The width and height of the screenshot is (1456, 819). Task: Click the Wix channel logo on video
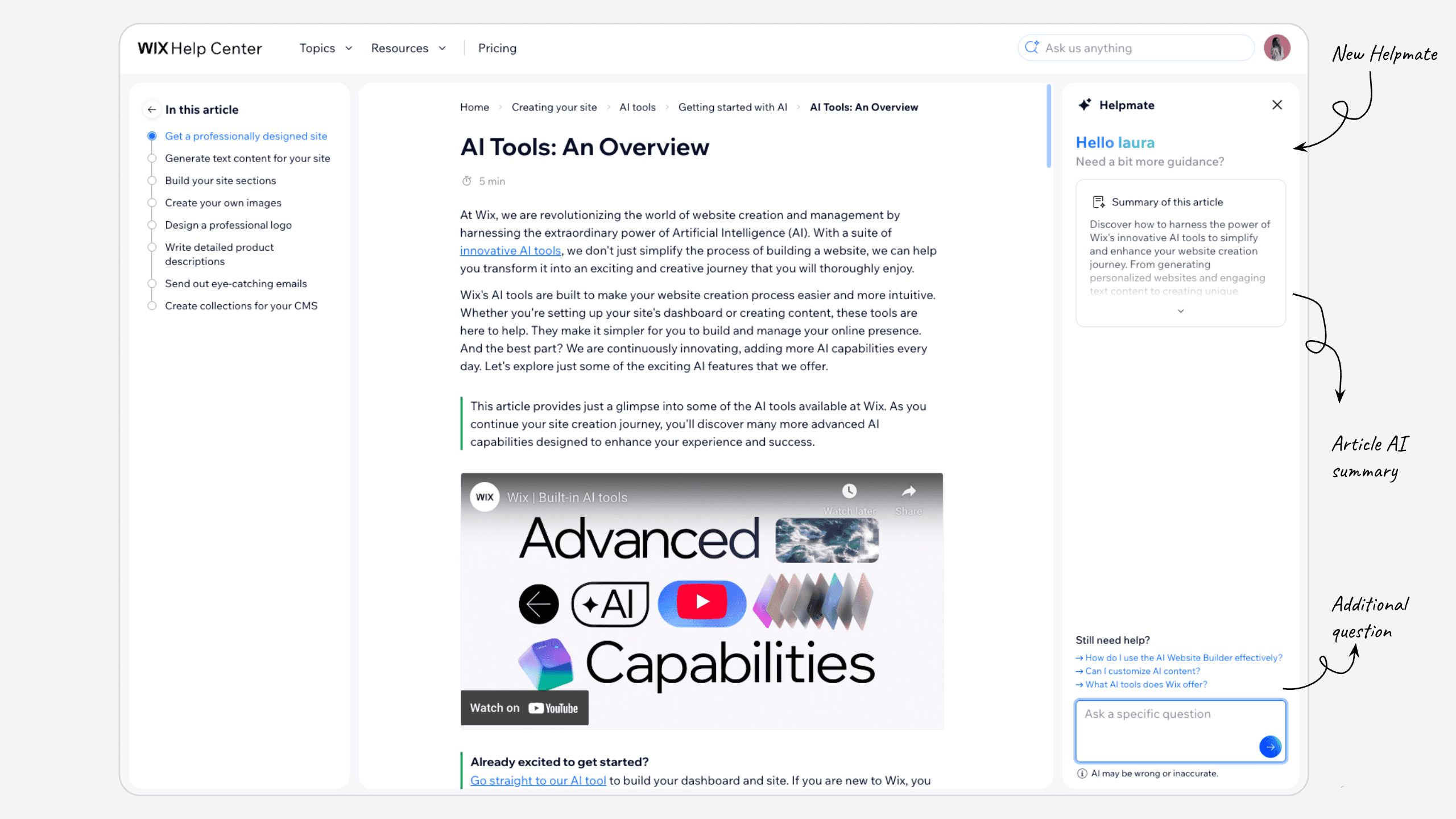point(485,497)
